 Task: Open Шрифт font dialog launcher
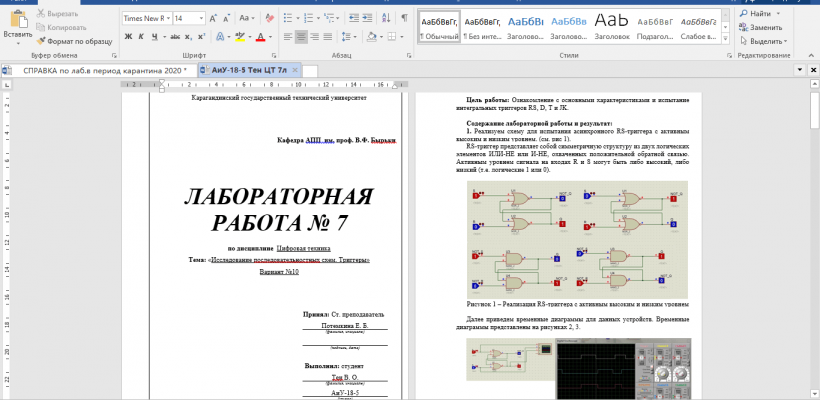tap(274, 55)
